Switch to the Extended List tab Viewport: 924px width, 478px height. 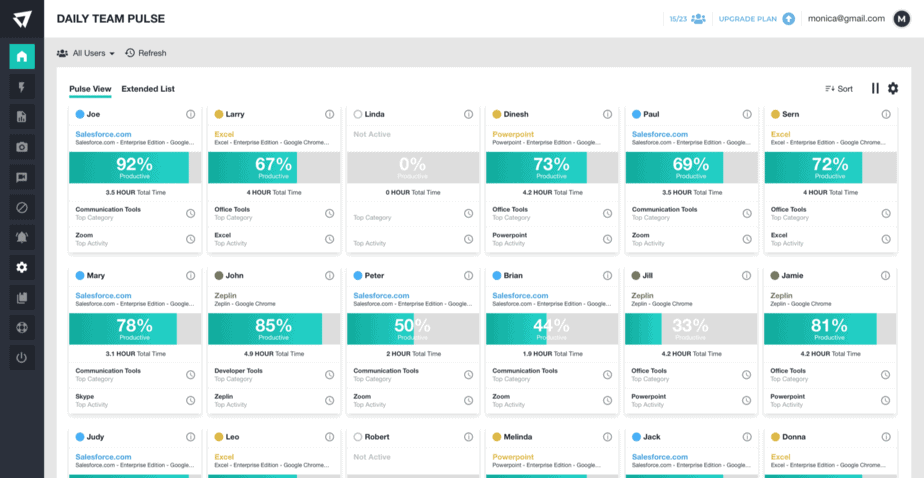148,89
